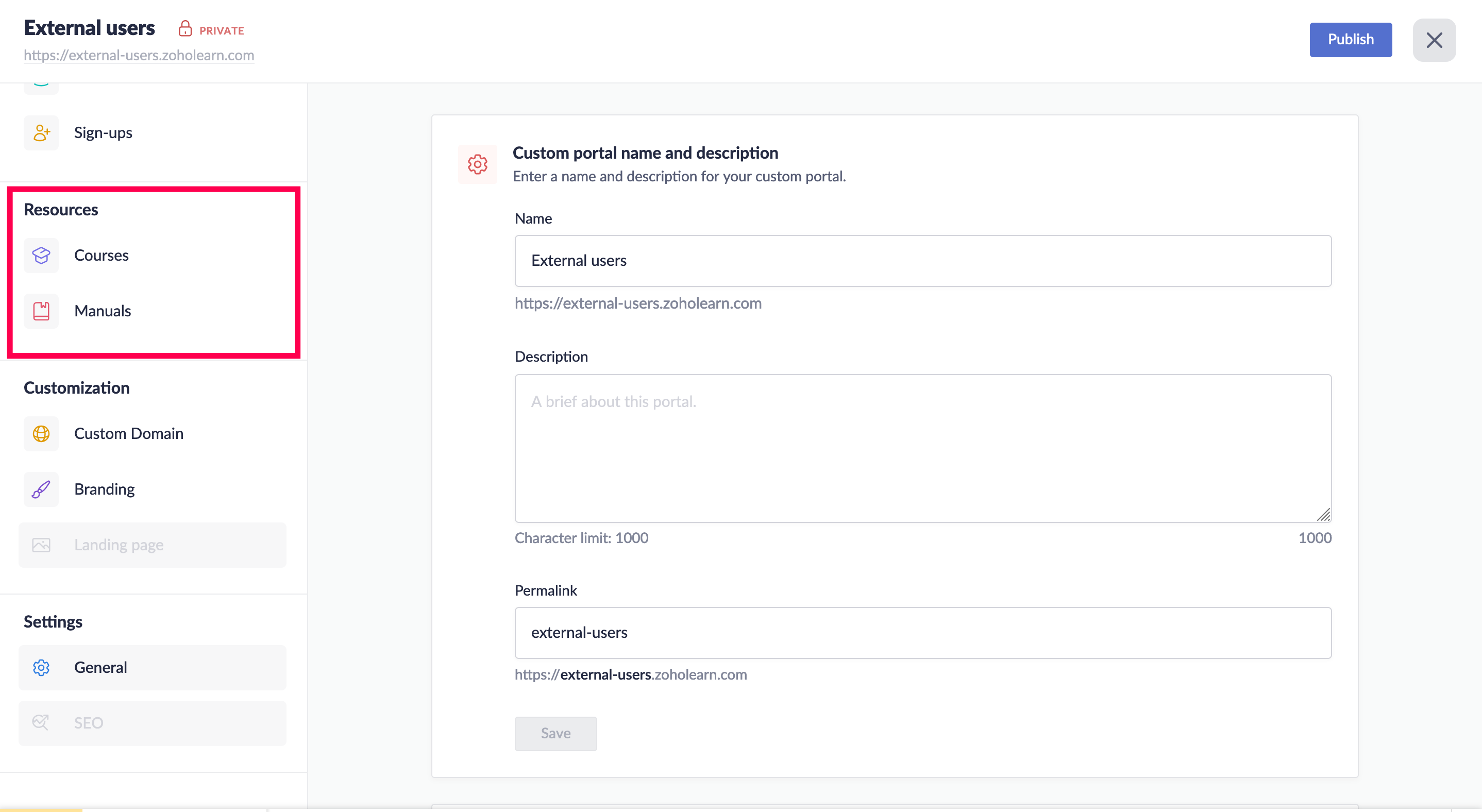Select Branding in the sidebar

[x=104, y=489]
